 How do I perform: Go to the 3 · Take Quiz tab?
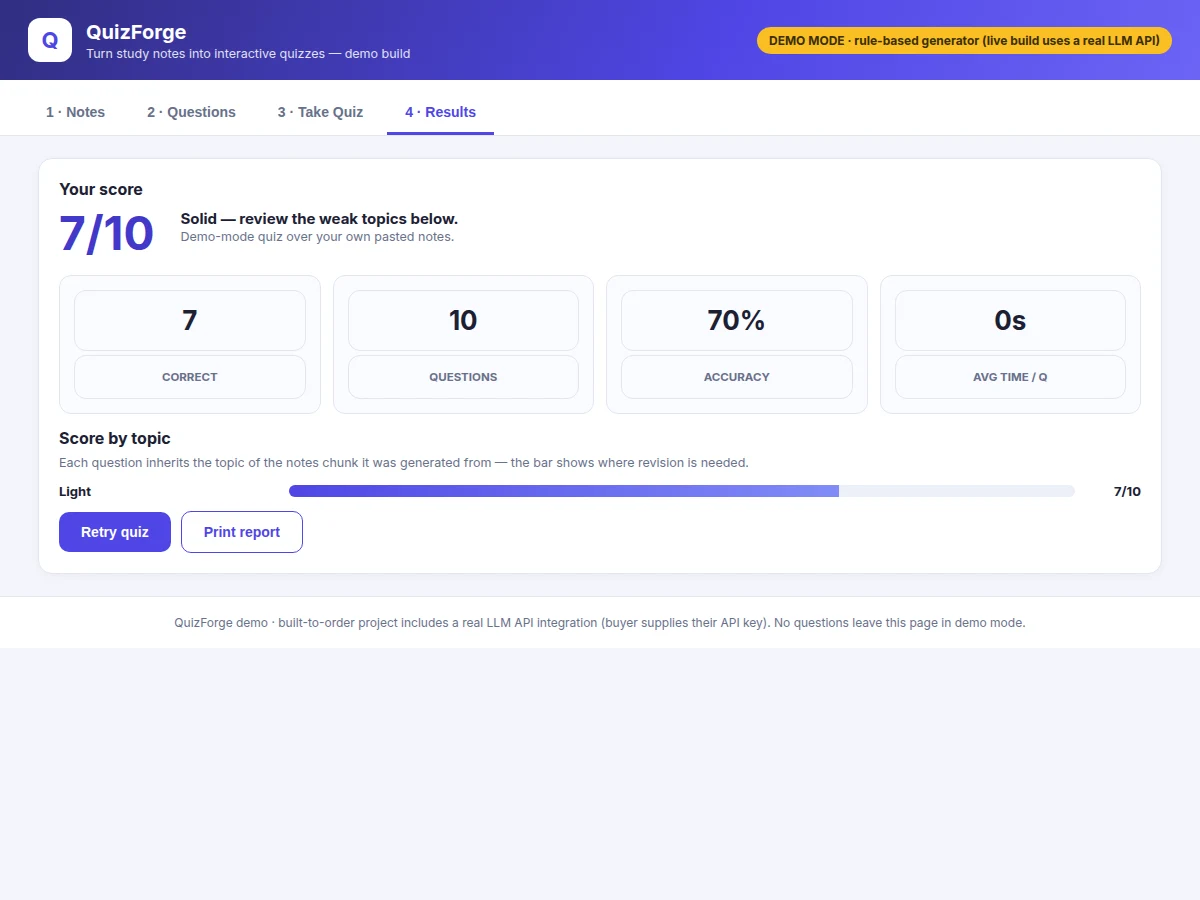click(320, 112)
